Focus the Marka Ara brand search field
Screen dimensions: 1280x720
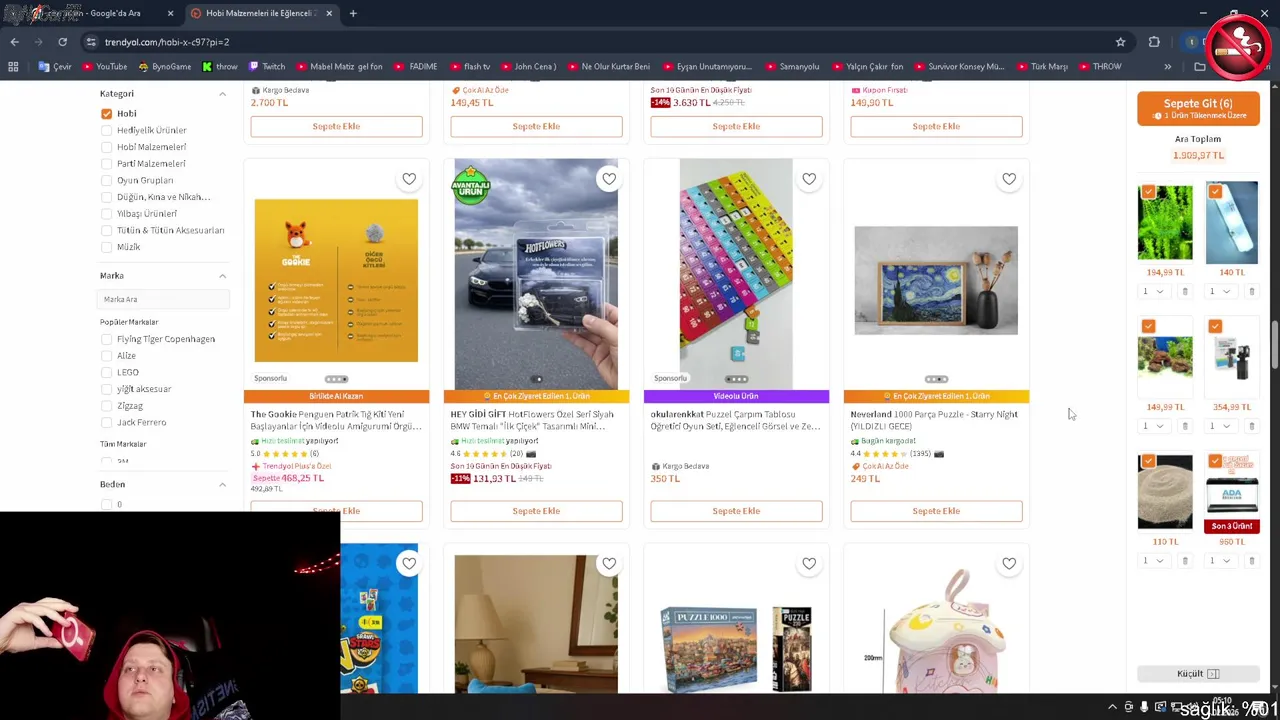[x=163, y=299]
